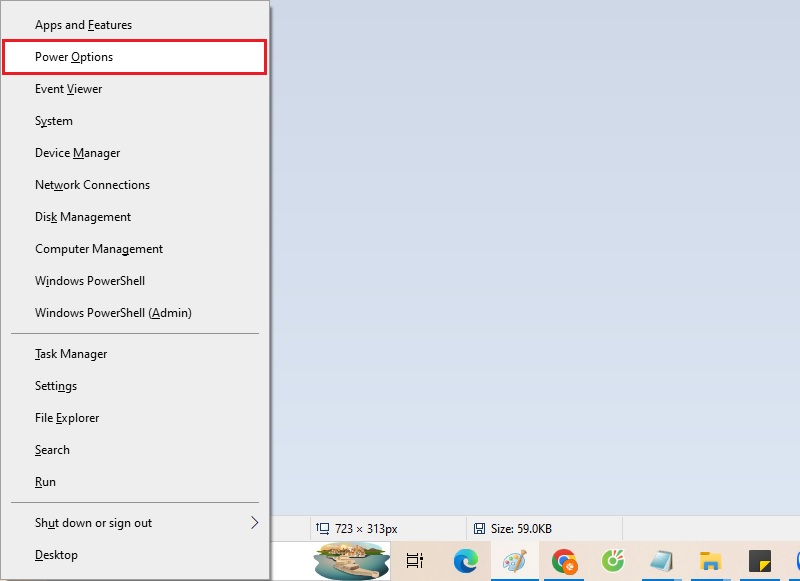The image size is (800, 581).
Task: Start Windows PowerShell
Action: pos(135,281)
